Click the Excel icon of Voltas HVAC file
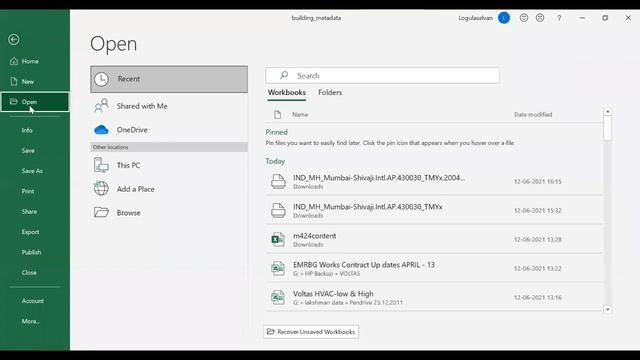640x360 pixels. point(278,298)
